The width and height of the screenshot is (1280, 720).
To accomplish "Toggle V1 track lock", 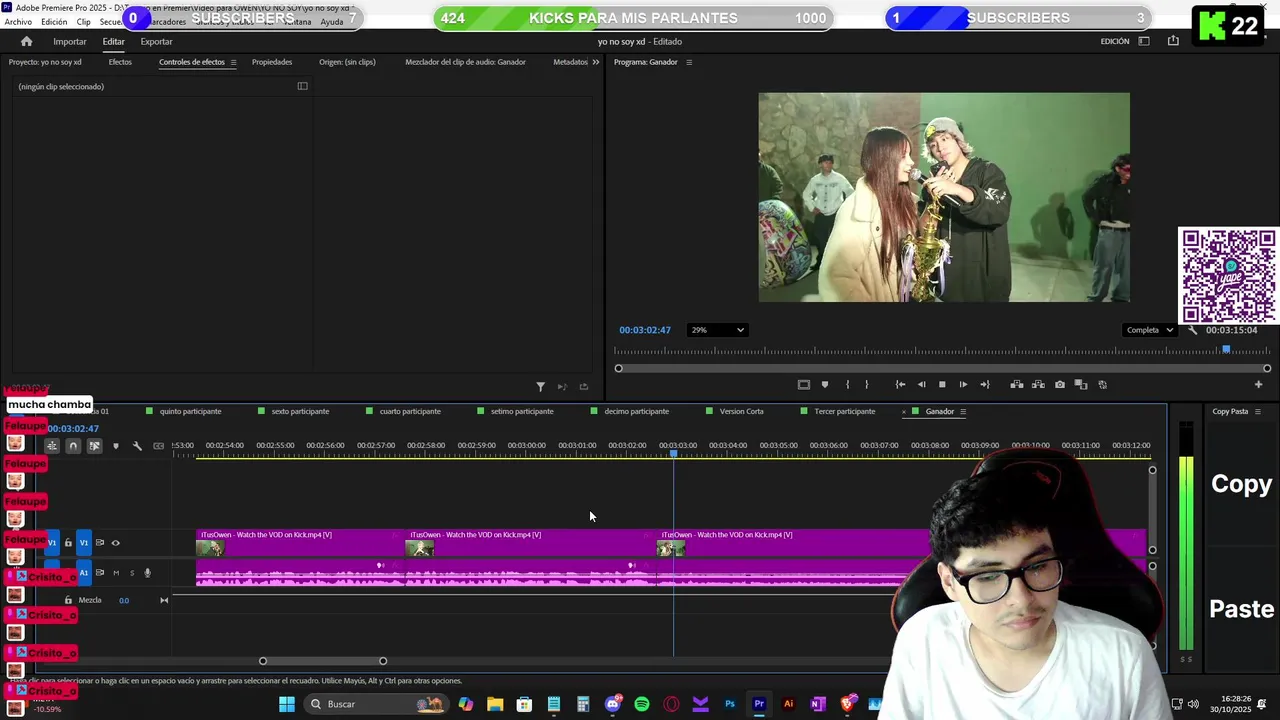I will [x=68, y=543].
